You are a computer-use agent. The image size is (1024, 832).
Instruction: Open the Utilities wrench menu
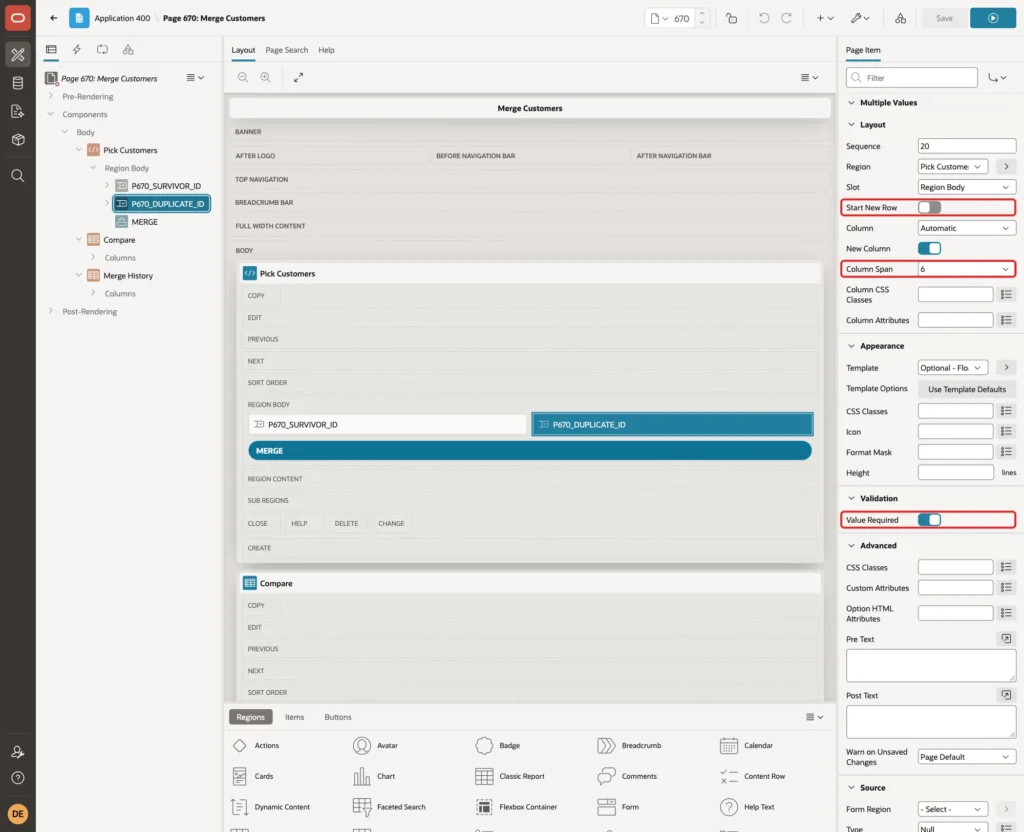860,18
